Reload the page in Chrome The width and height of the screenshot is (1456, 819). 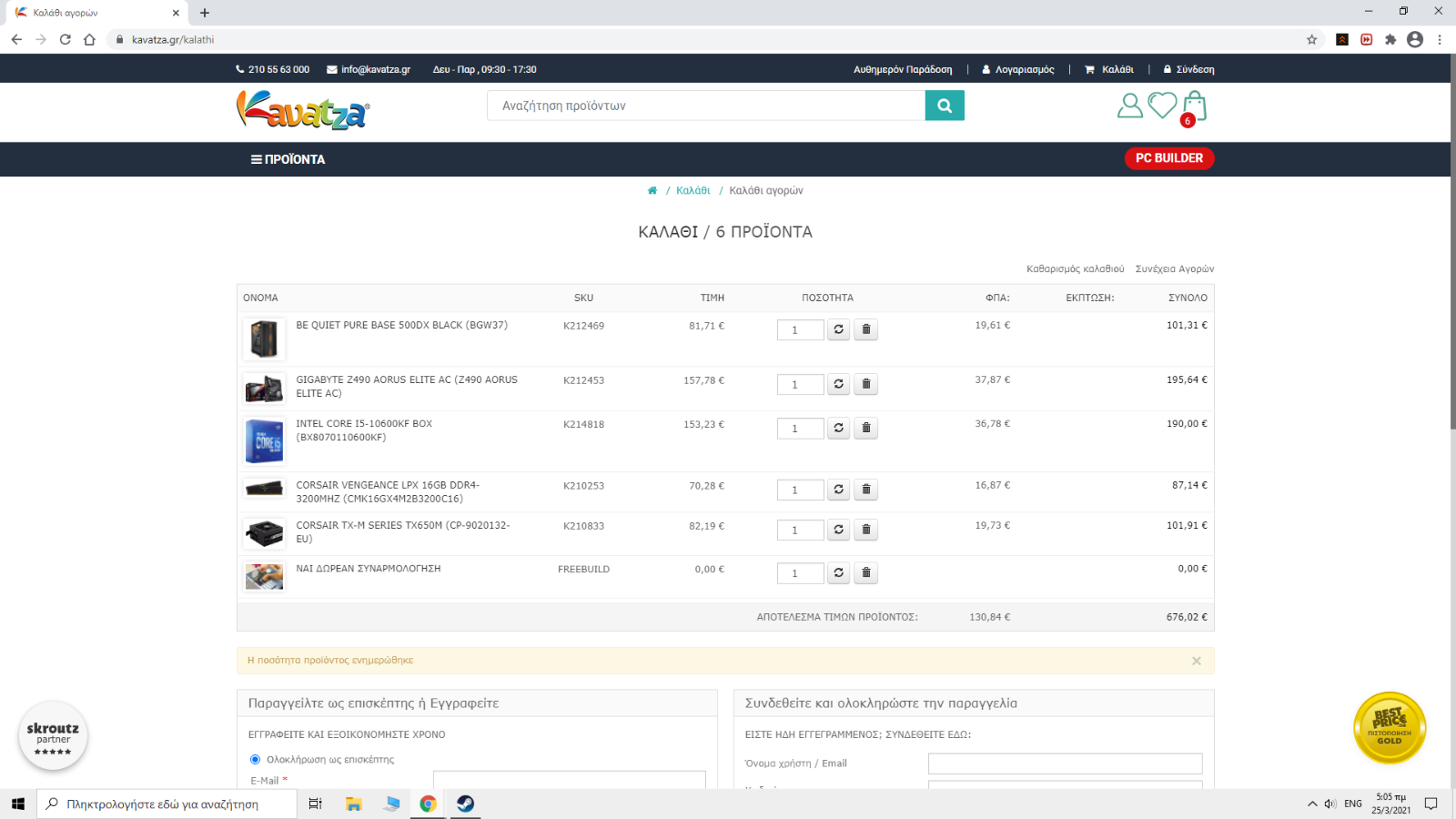(65, 39)
